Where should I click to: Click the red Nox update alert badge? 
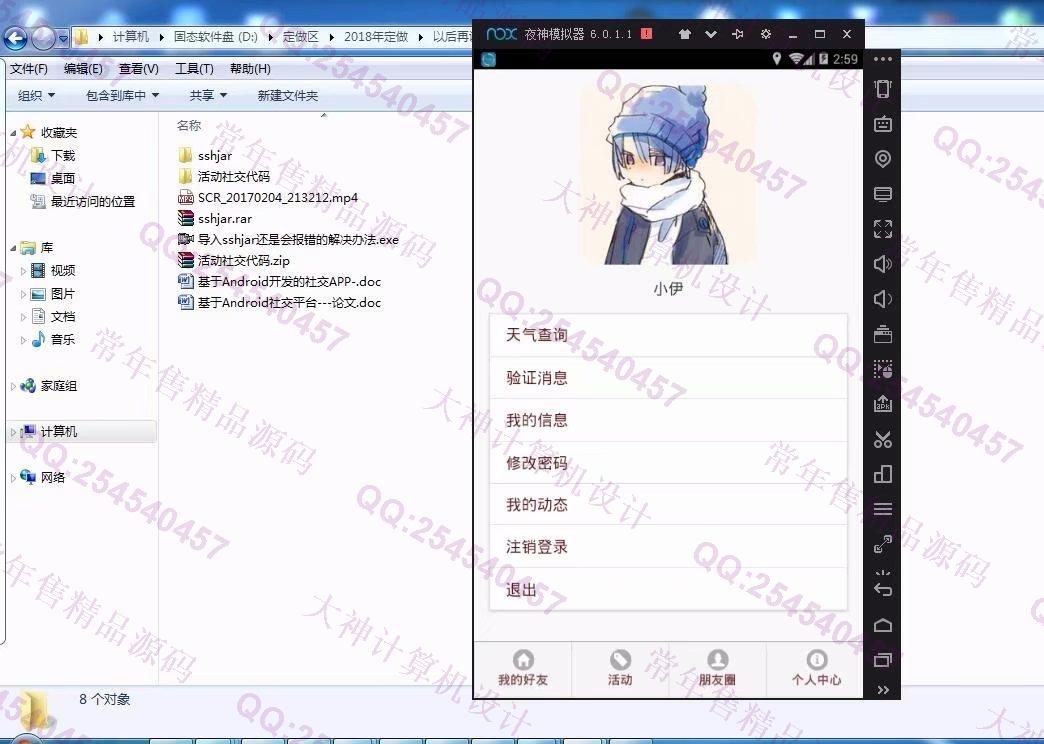point(646,33)
